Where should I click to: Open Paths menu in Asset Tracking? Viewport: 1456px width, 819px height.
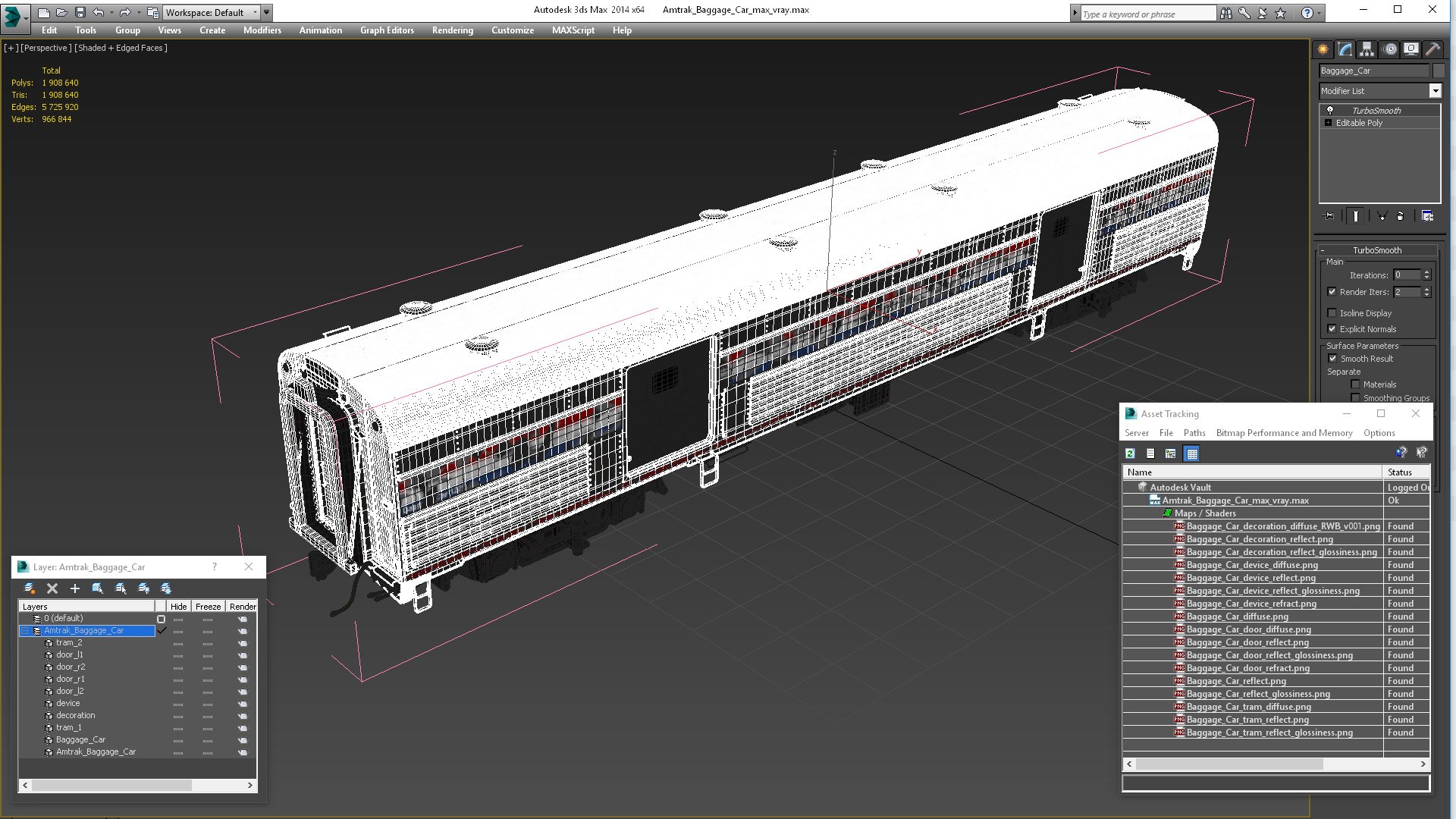click(x=1194, y=433)
